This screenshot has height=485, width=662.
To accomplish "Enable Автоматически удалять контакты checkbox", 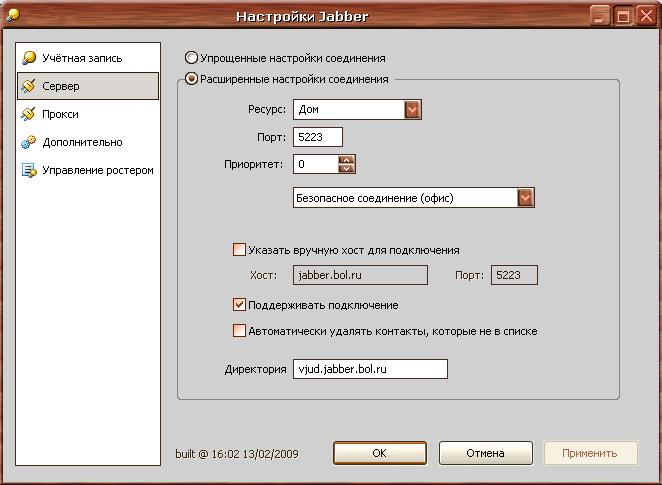I will point(239,331).
